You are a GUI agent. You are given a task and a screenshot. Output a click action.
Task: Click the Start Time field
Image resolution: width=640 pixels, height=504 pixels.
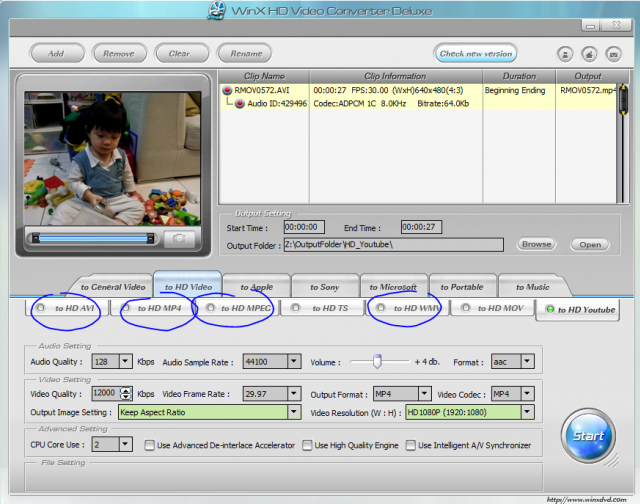(x=304, y=227)
